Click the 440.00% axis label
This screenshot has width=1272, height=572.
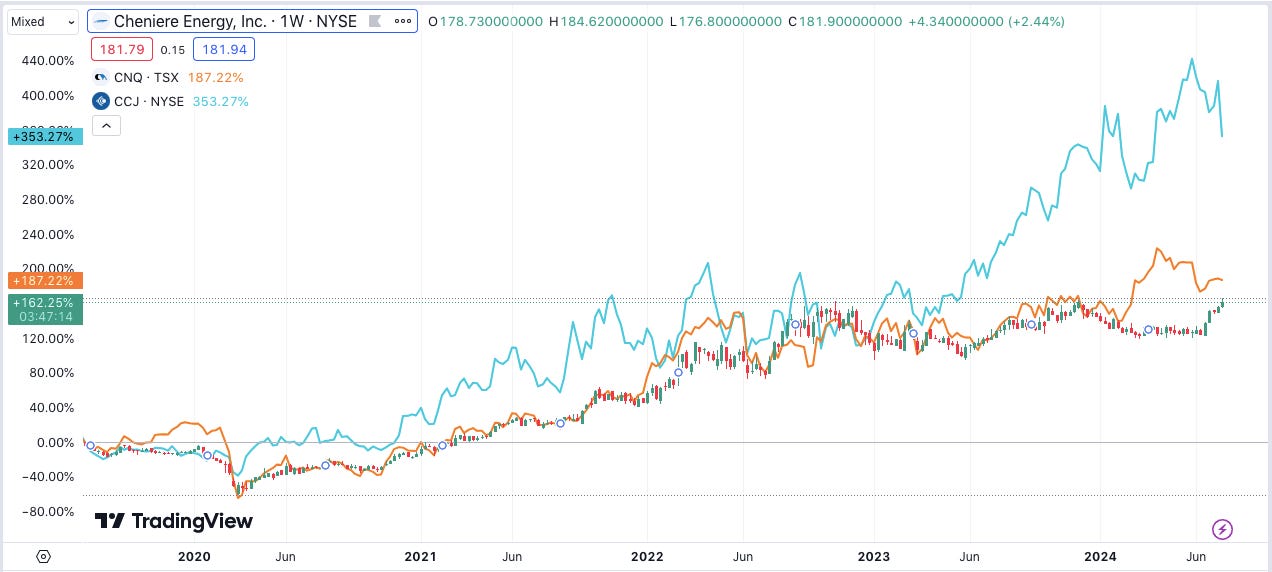[47, 61]
